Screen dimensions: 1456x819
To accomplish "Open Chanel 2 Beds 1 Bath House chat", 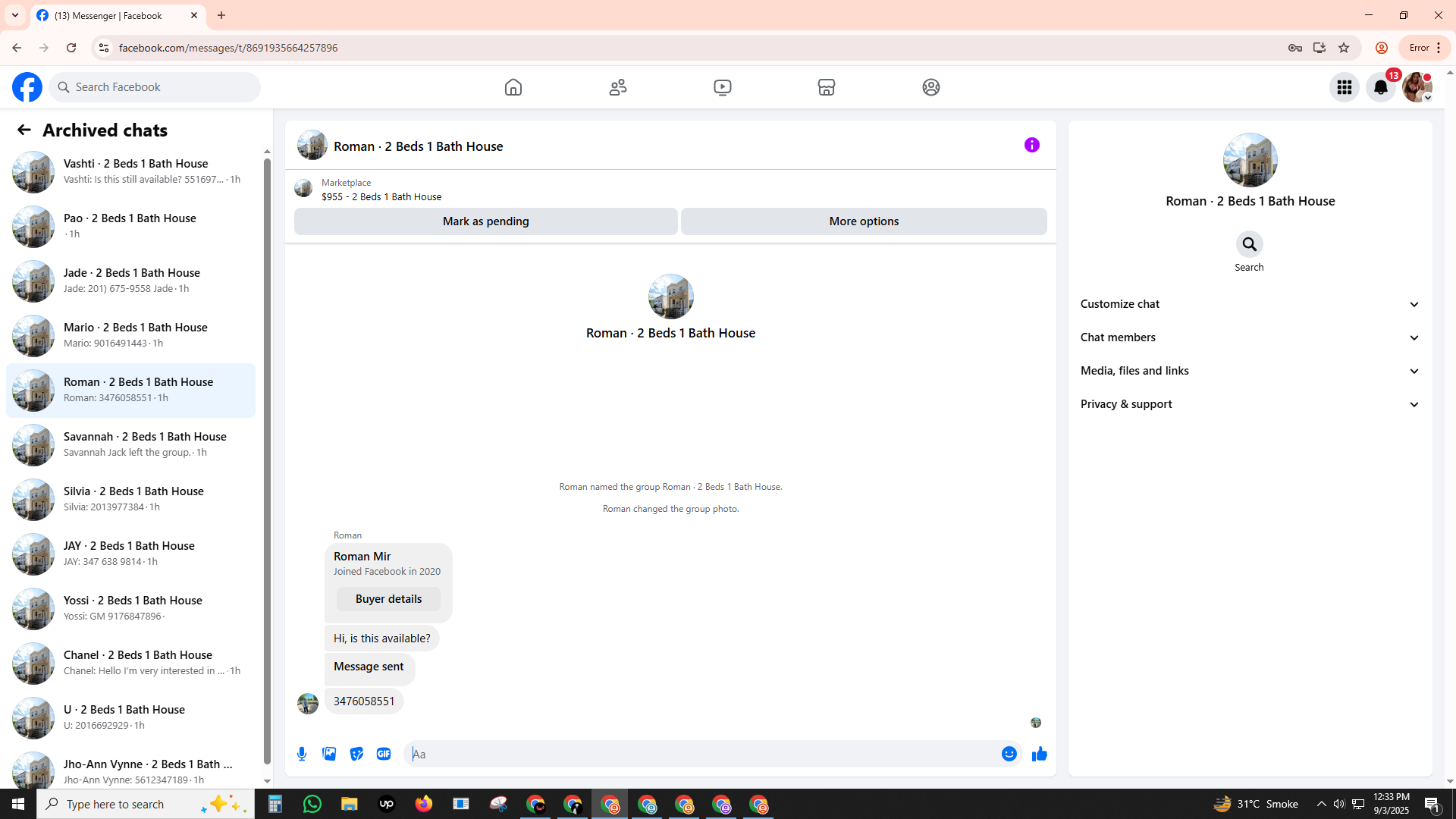I will point(130,663).
